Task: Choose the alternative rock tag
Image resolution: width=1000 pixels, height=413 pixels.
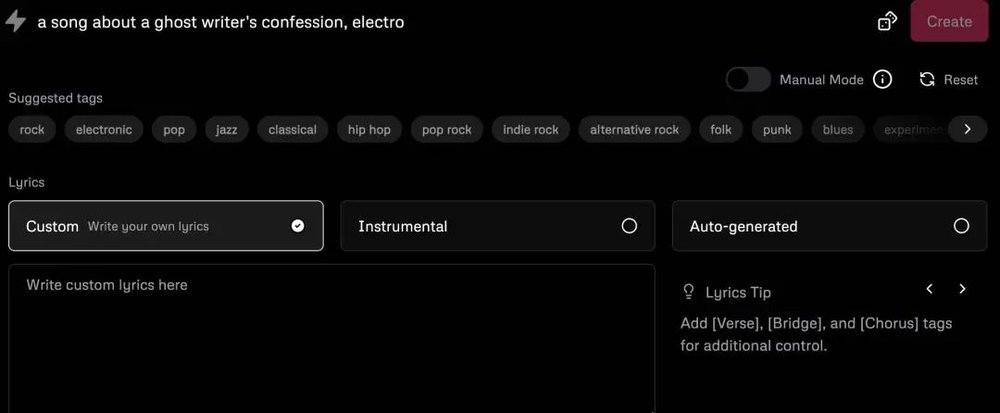Action: click(x=634, y=130)
